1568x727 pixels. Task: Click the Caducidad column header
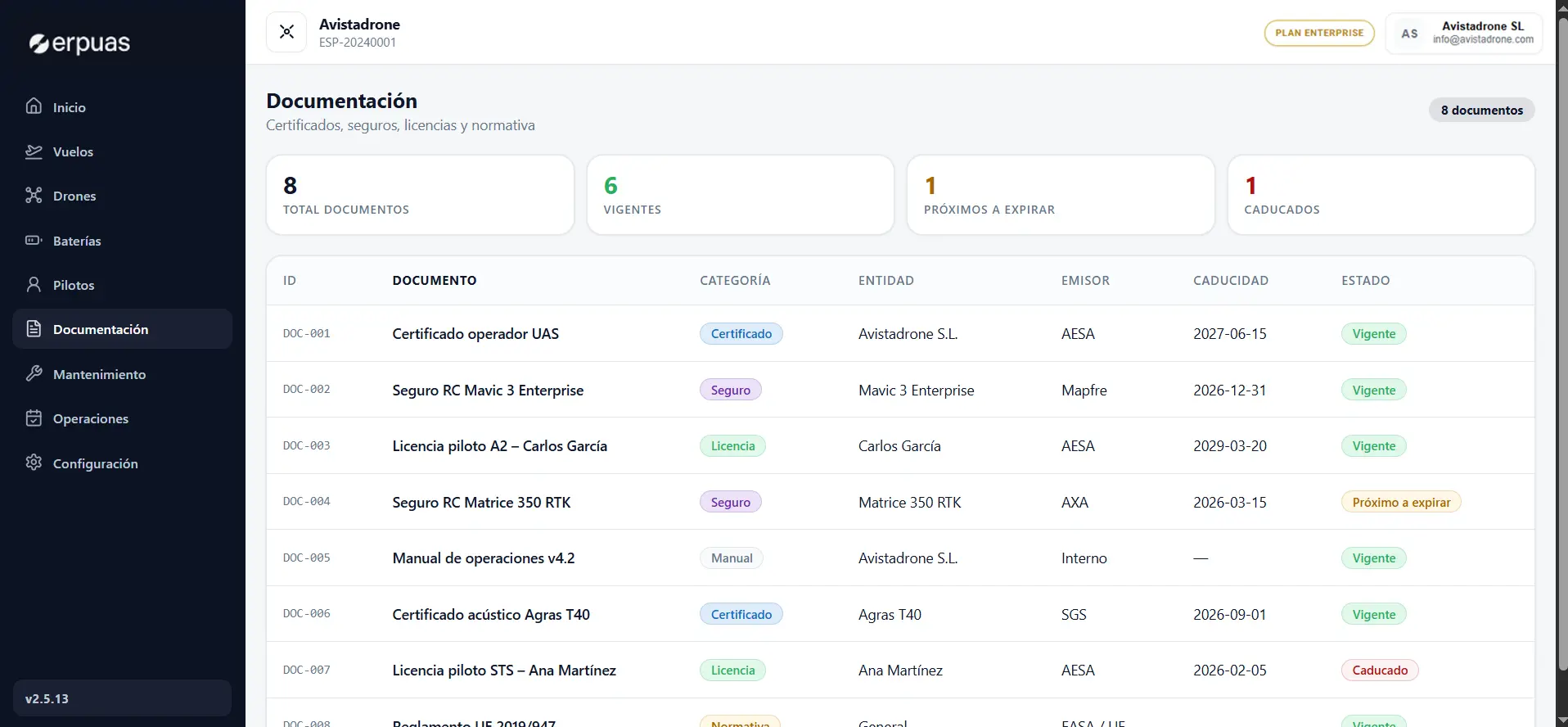1231,281
